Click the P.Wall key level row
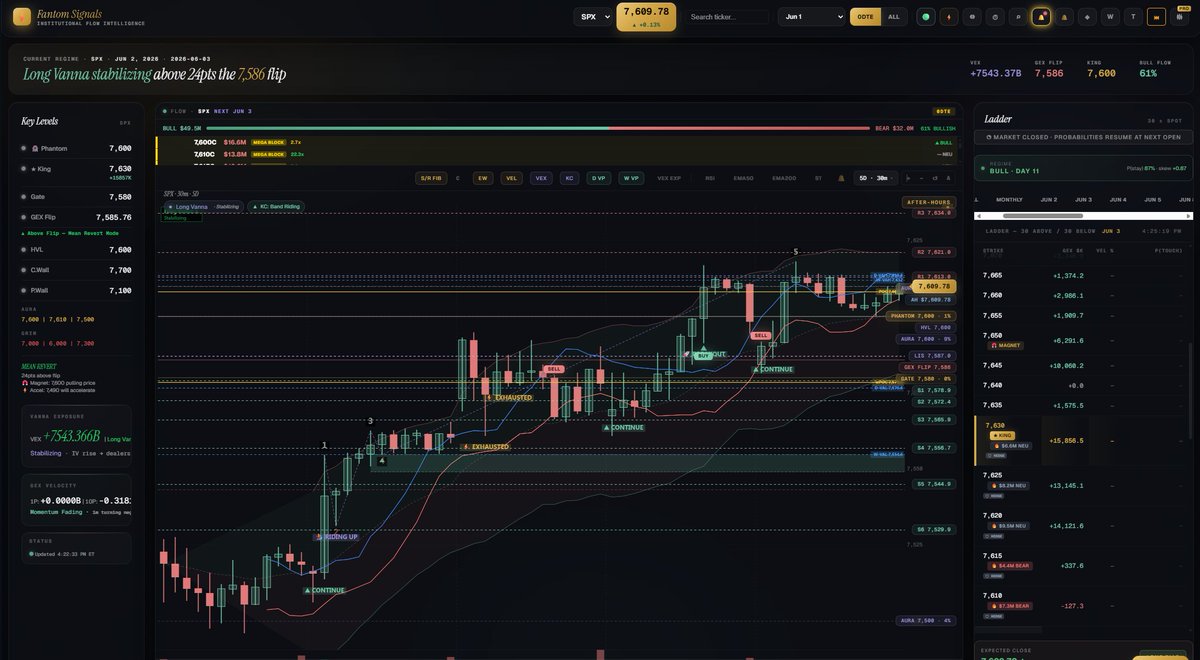Image resolution: width=1200 pixels, height=660 pixels. coord(76,290)
